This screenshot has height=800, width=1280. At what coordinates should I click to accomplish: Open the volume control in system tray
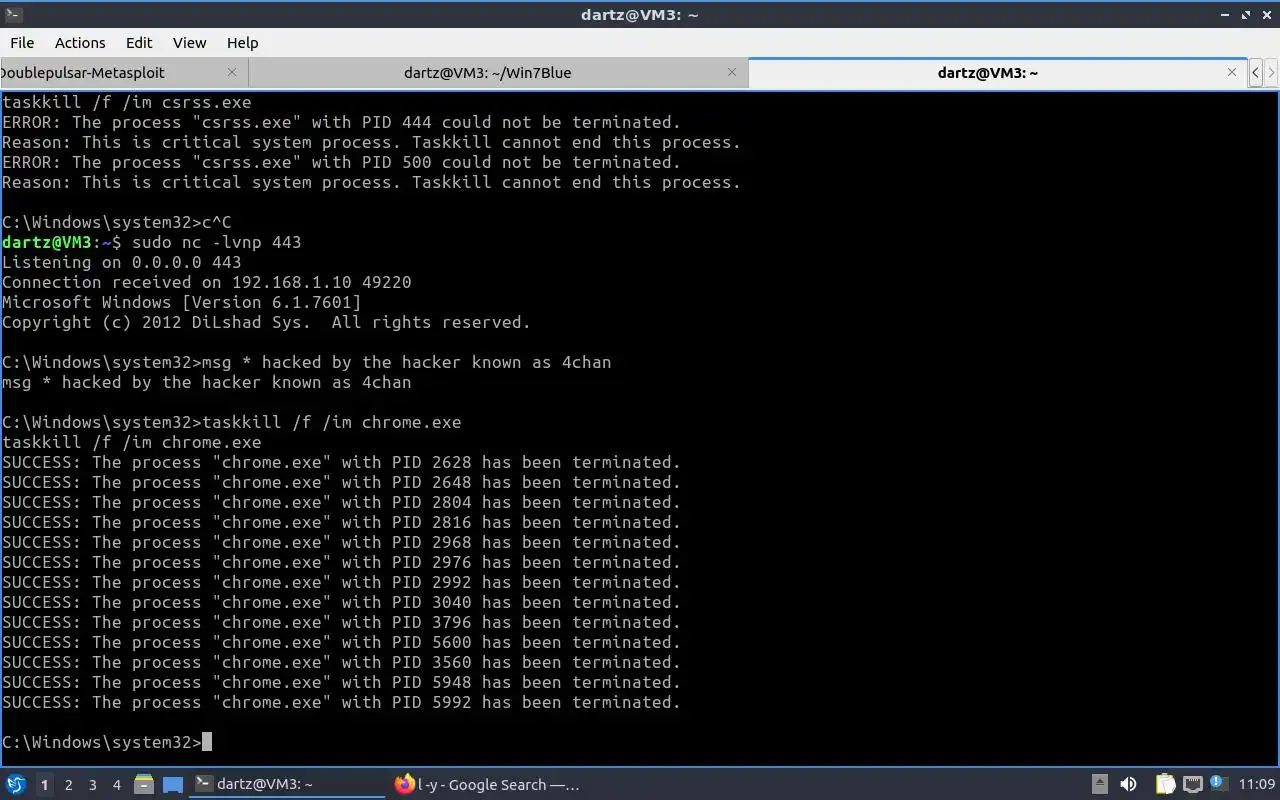coord(1128,785)
